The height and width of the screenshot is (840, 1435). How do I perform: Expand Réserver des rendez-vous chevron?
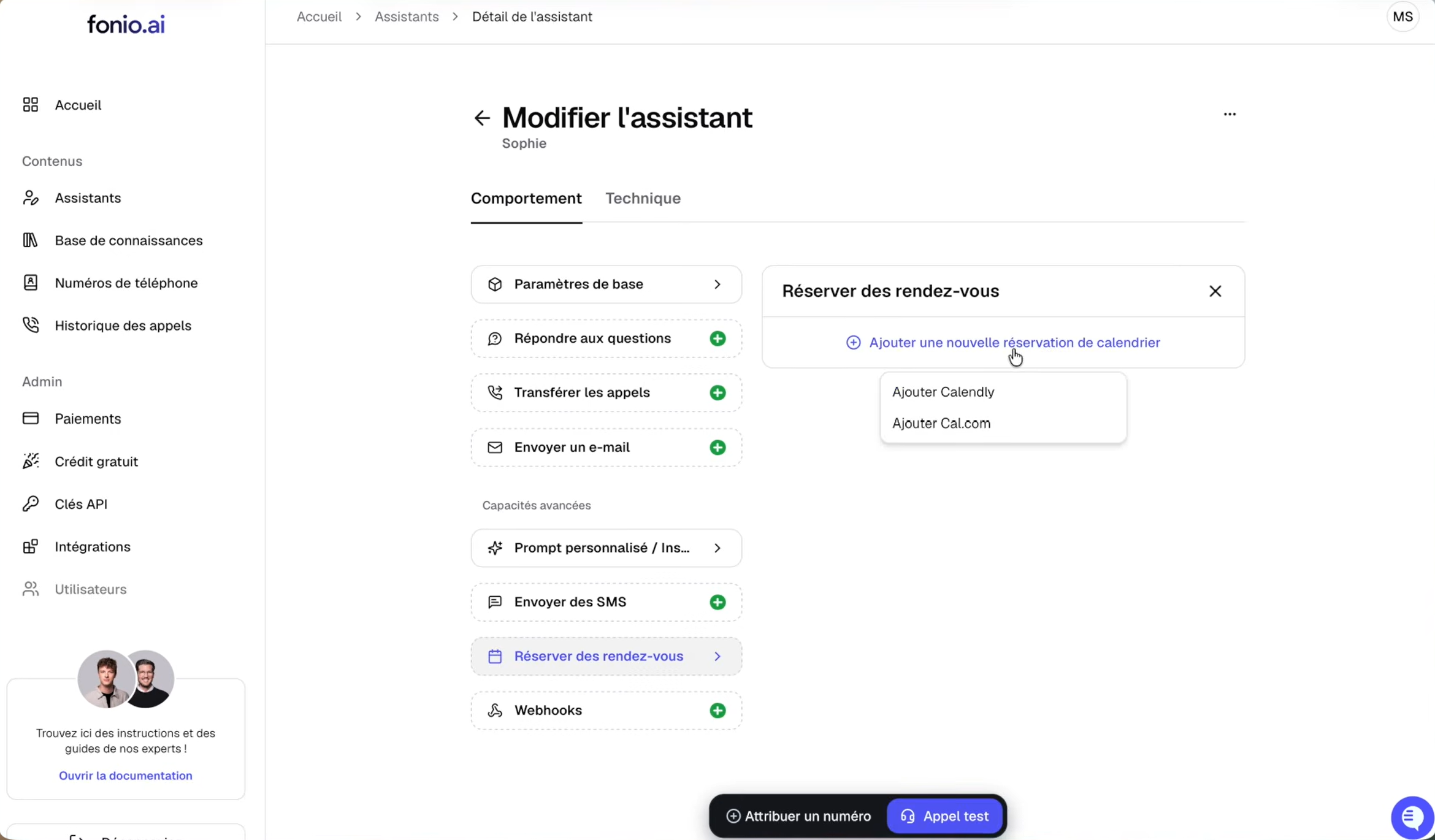point(717,657)
